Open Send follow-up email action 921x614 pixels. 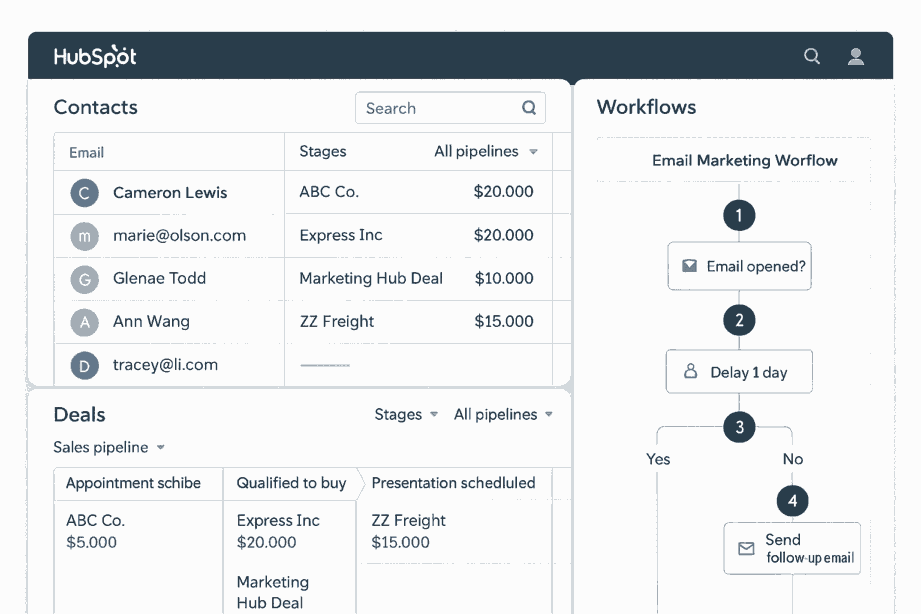click(792, 548)
